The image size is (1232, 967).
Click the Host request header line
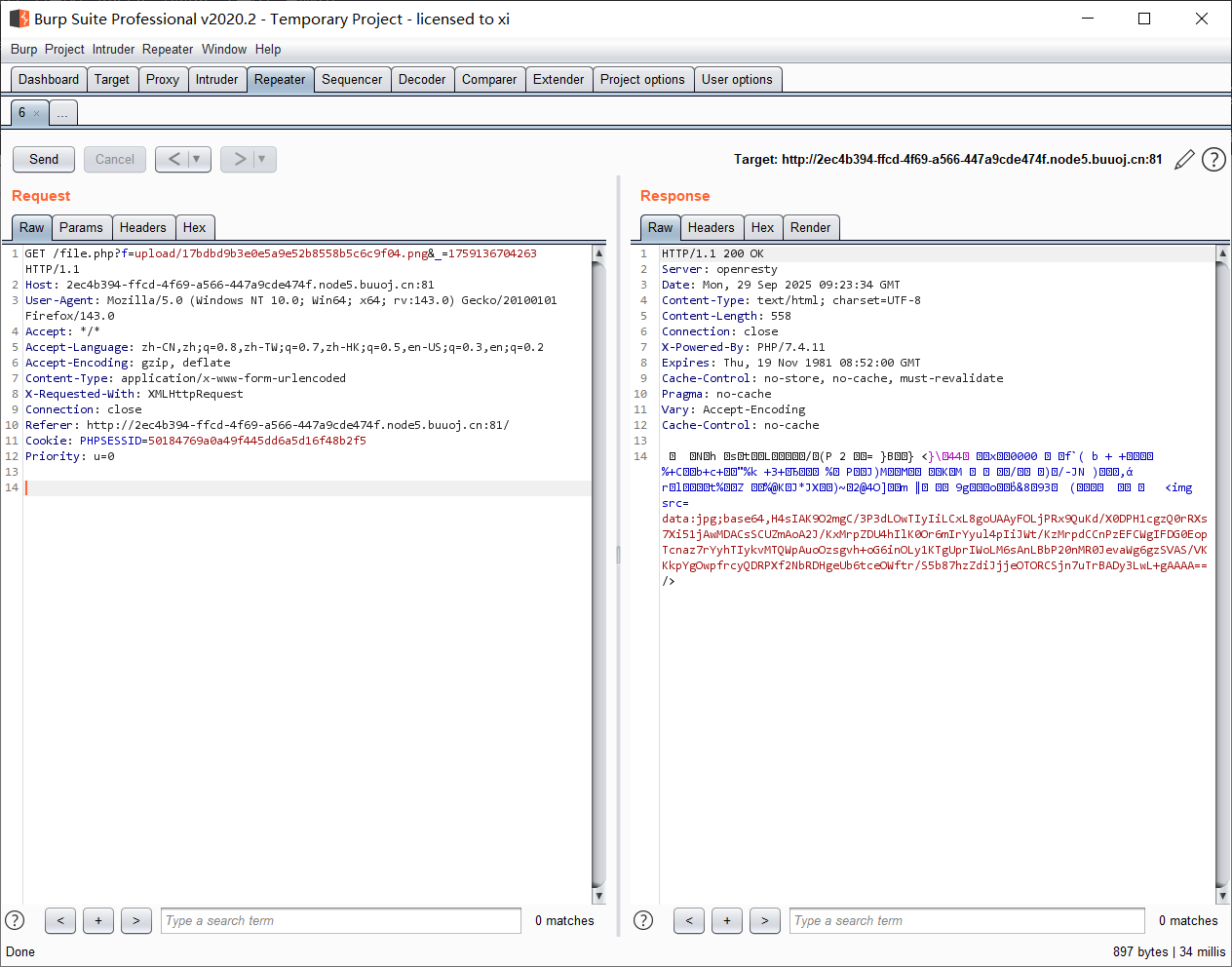(230, 285)
